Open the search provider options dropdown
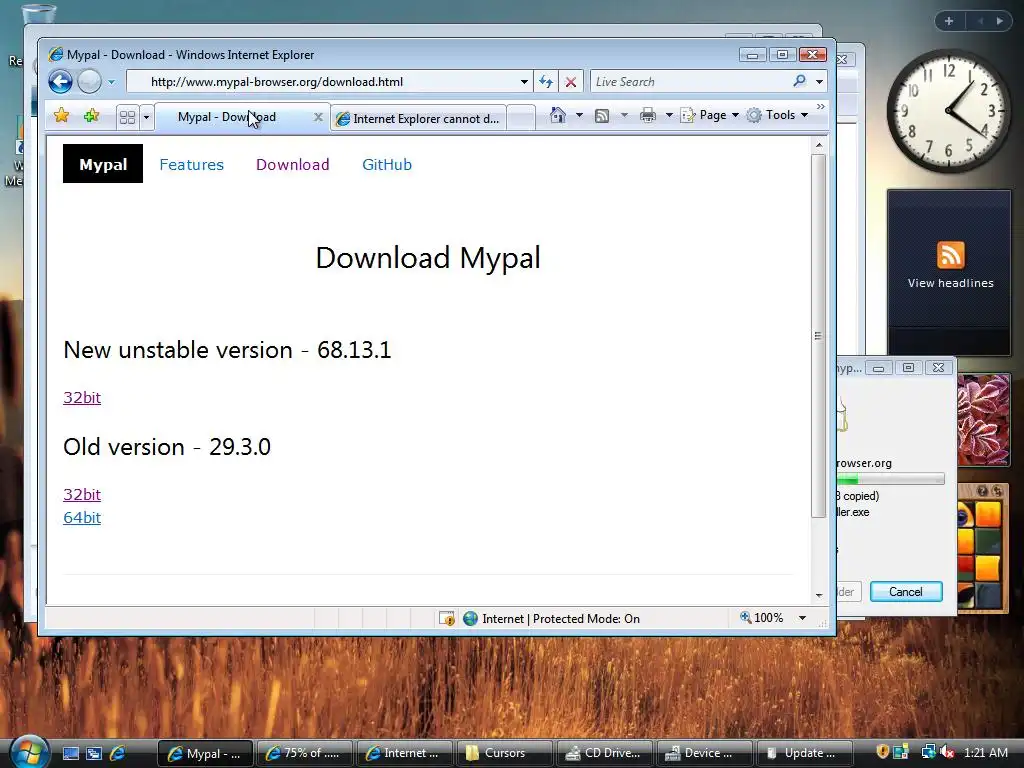The width and height of the screenshot is (1024, 768). pos(820,82)
